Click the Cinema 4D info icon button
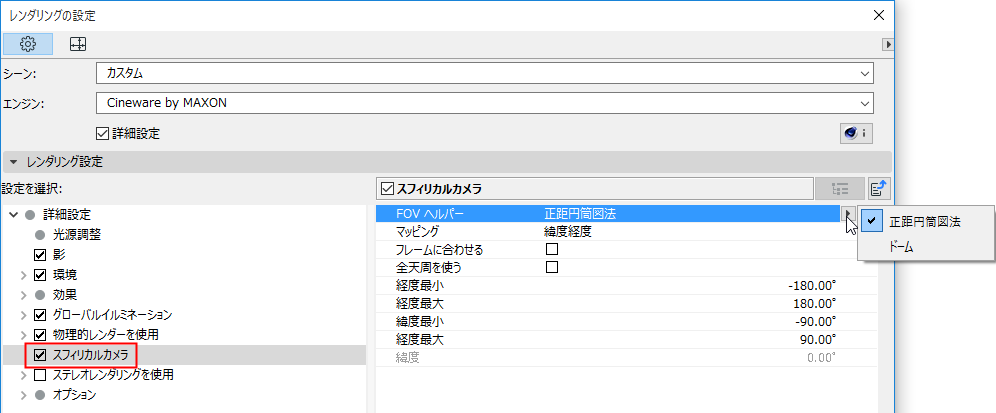Viewport: 996px width, 413px height. [x=856, y=134]
